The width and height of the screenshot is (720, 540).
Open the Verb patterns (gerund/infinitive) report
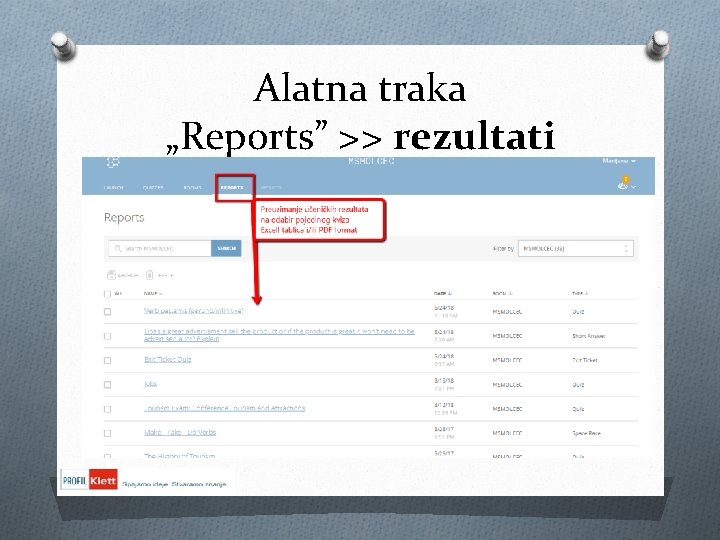193,311
